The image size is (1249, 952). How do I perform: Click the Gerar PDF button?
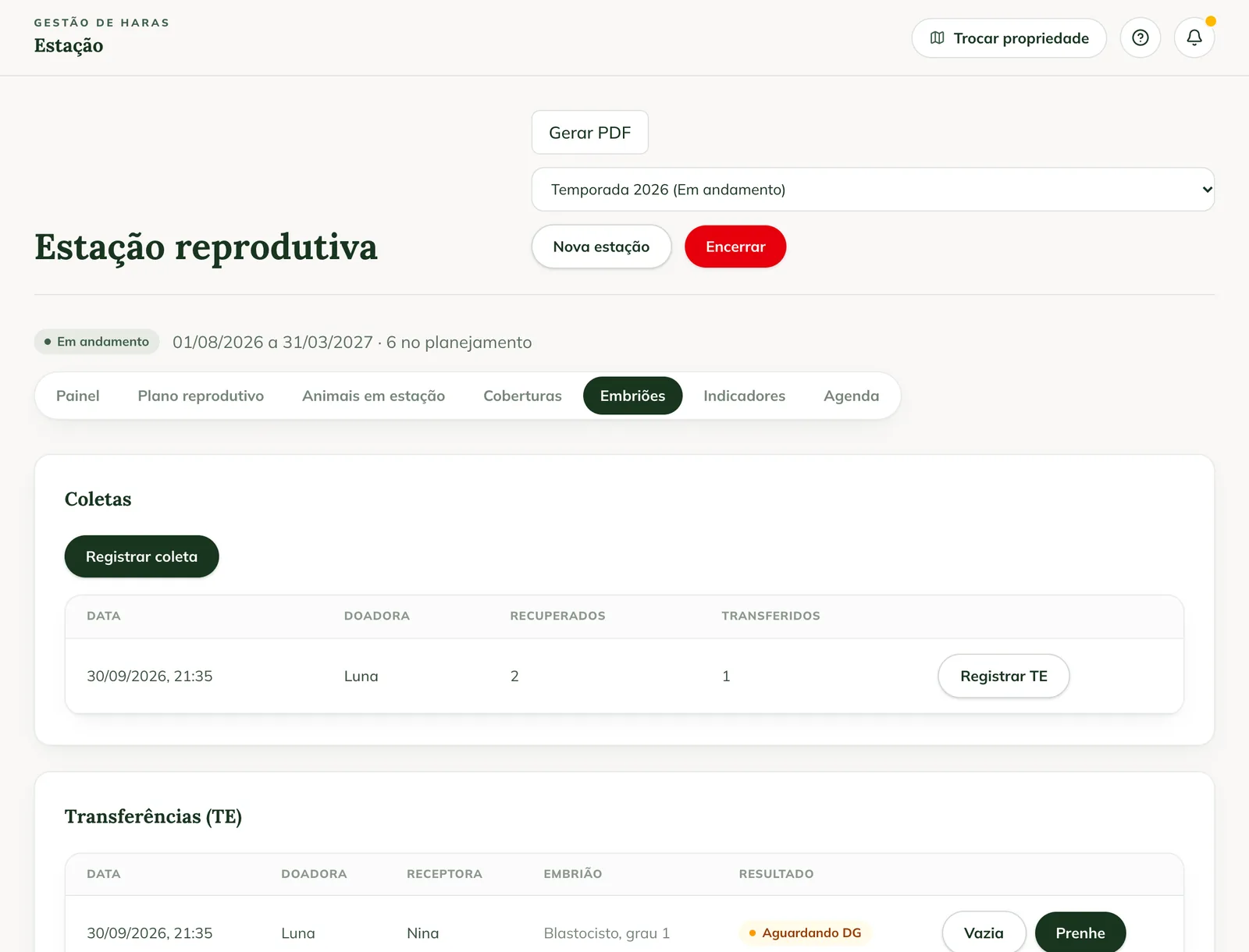click(589, 133)
